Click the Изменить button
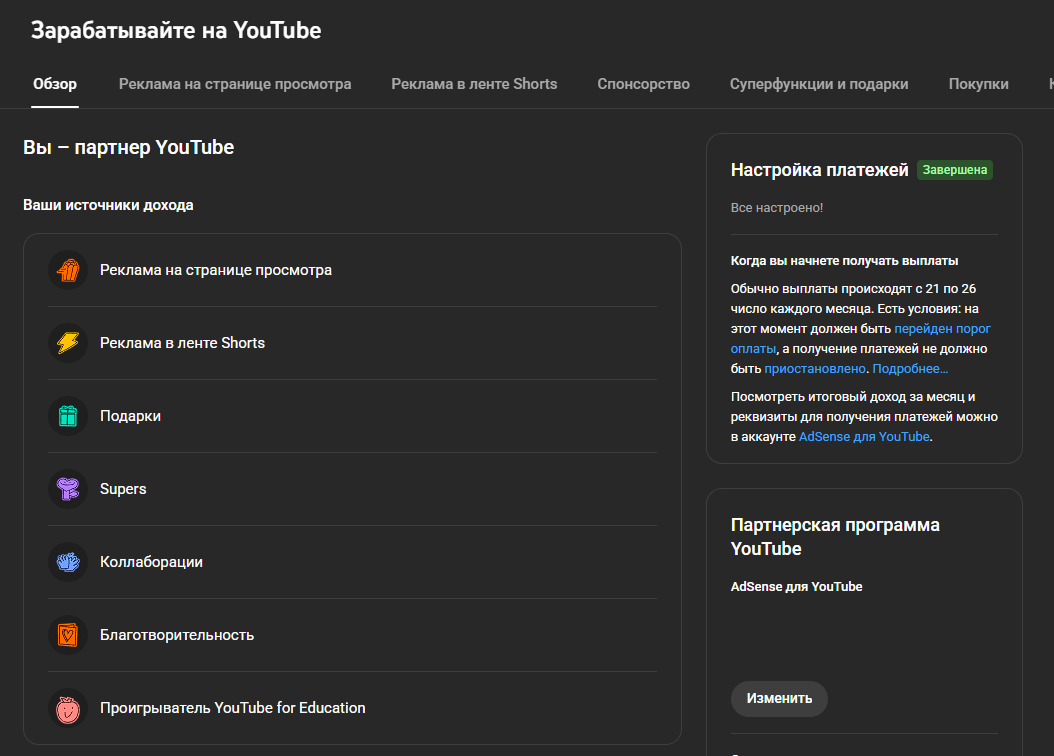The width and height of the screenshot is (1054, 756). click(x=779, y=698)
